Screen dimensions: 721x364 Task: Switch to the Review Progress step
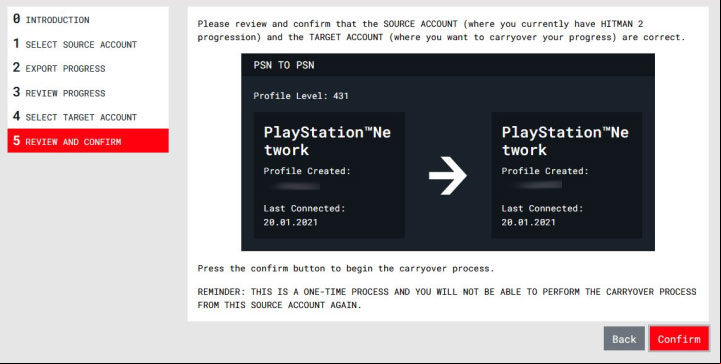(88, 93)
